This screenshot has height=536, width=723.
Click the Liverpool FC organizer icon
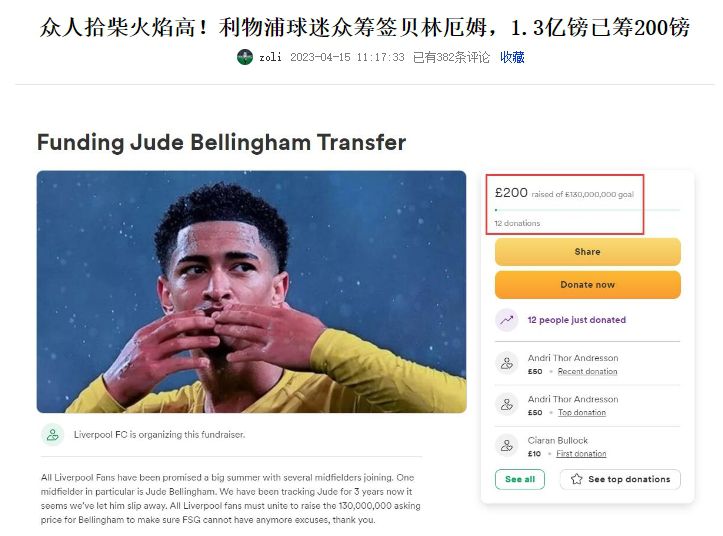pyautogui.click(x=53, y=435)
